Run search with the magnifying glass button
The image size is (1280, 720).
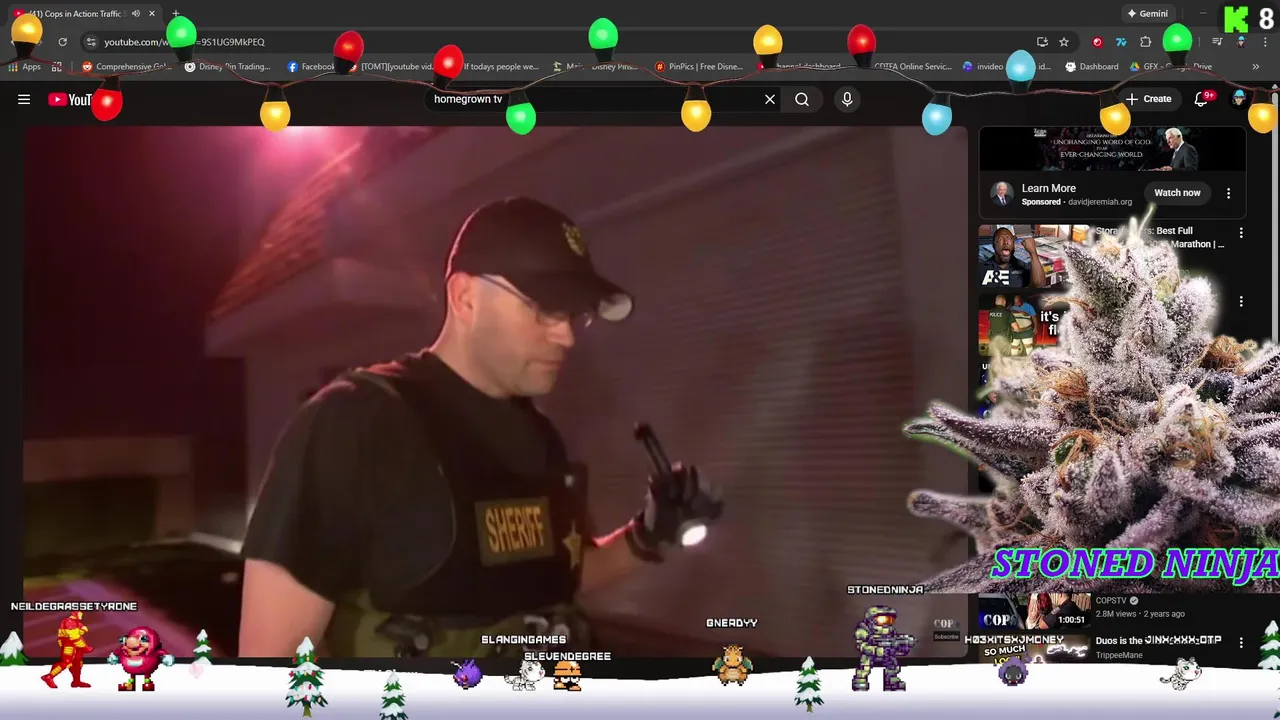click(x=802, y=99)
